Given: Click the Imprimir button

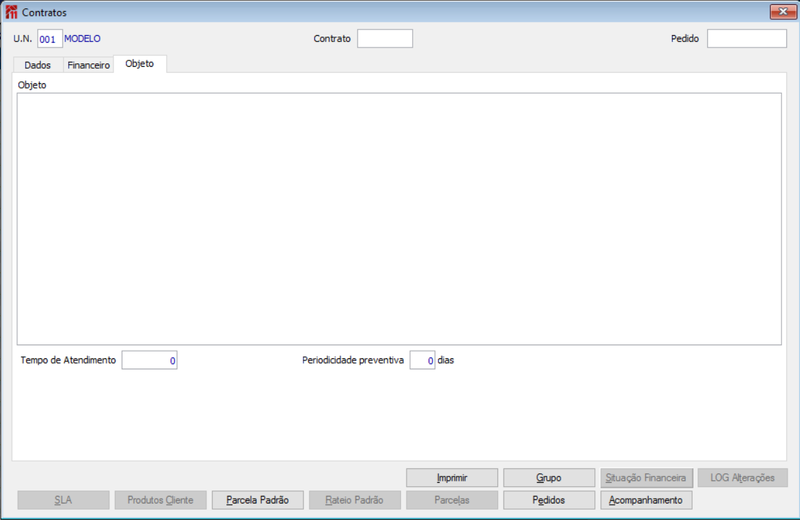Looking at the screenshot, I should coord(452,478).
